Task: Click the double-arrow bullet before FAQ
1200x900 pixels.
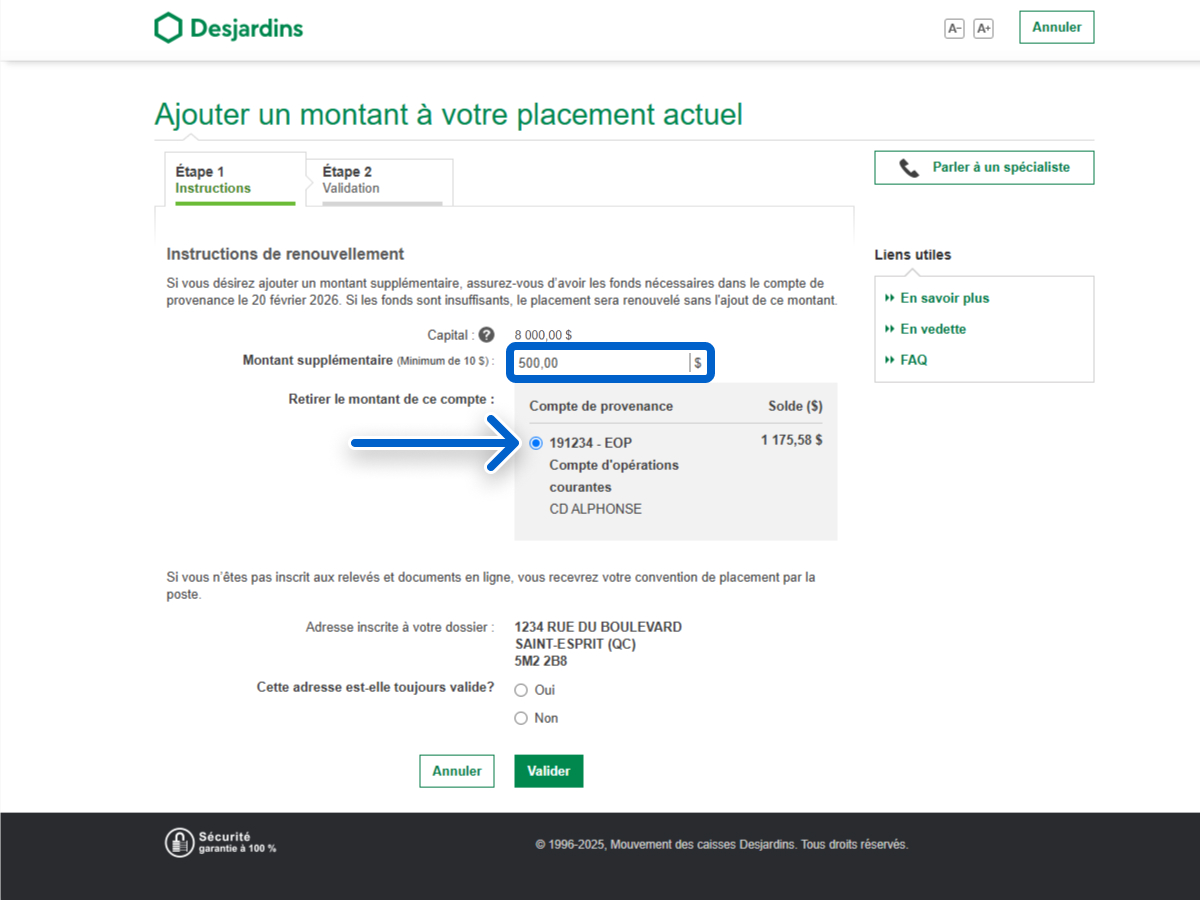Action: (x=889, y=360)
